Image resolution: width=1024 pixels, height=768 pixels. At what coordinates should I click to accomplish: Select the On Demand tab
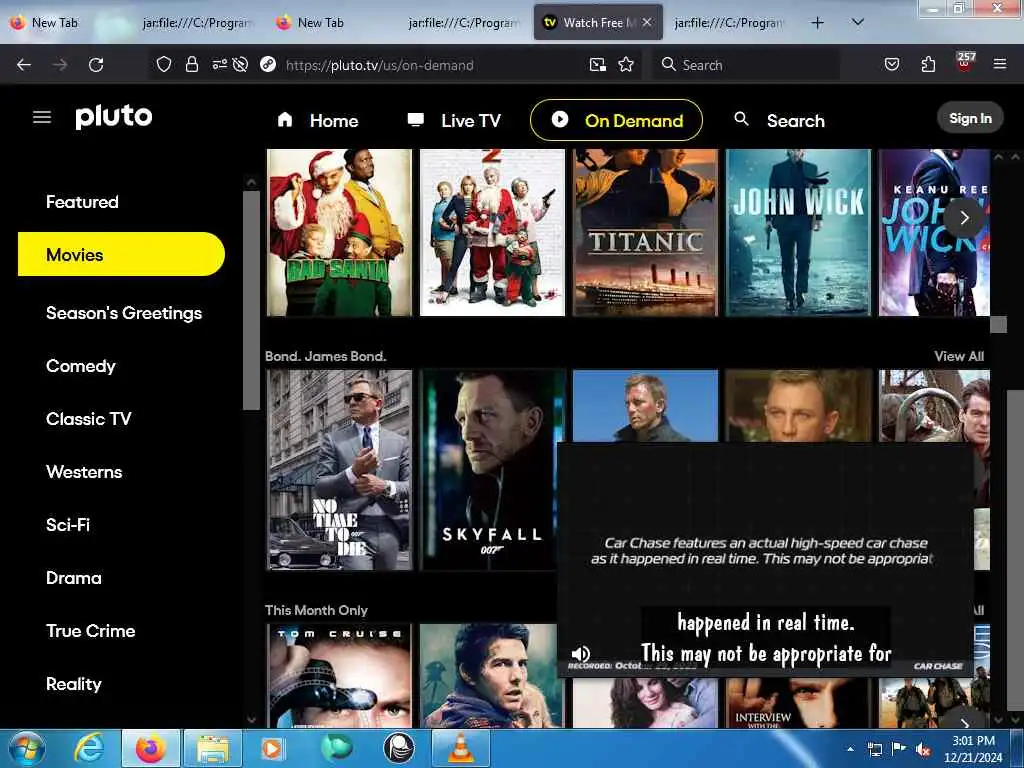point(616,120)
